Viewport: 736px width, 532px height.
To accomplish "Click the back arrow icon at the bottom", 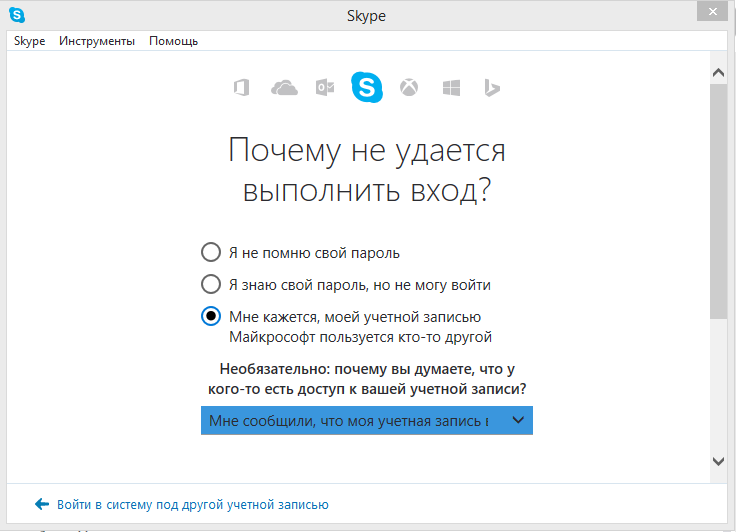I will [42, 504].
